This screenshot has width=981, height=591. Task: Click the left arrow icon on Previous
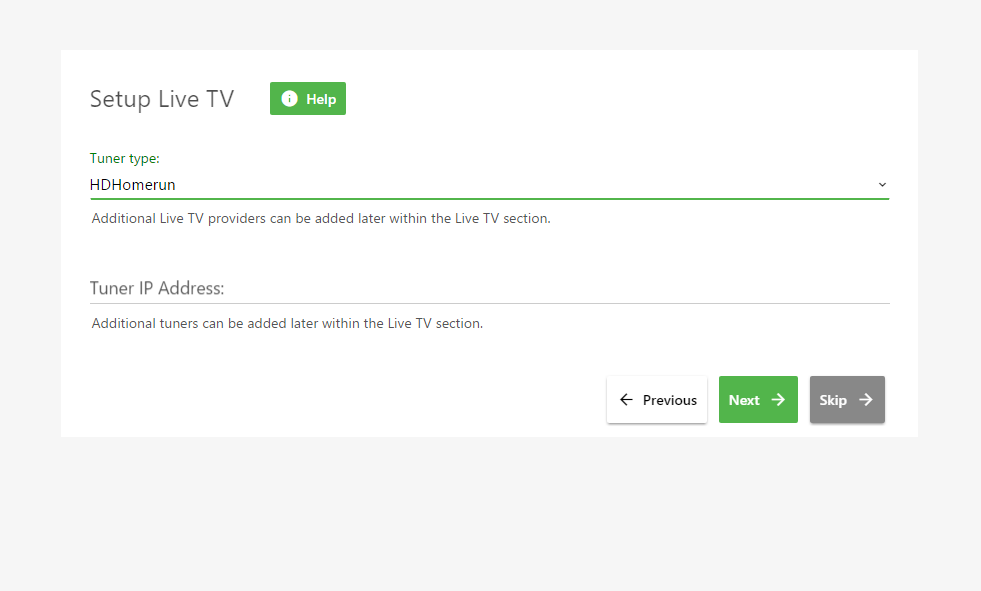(x=627, y=400)
